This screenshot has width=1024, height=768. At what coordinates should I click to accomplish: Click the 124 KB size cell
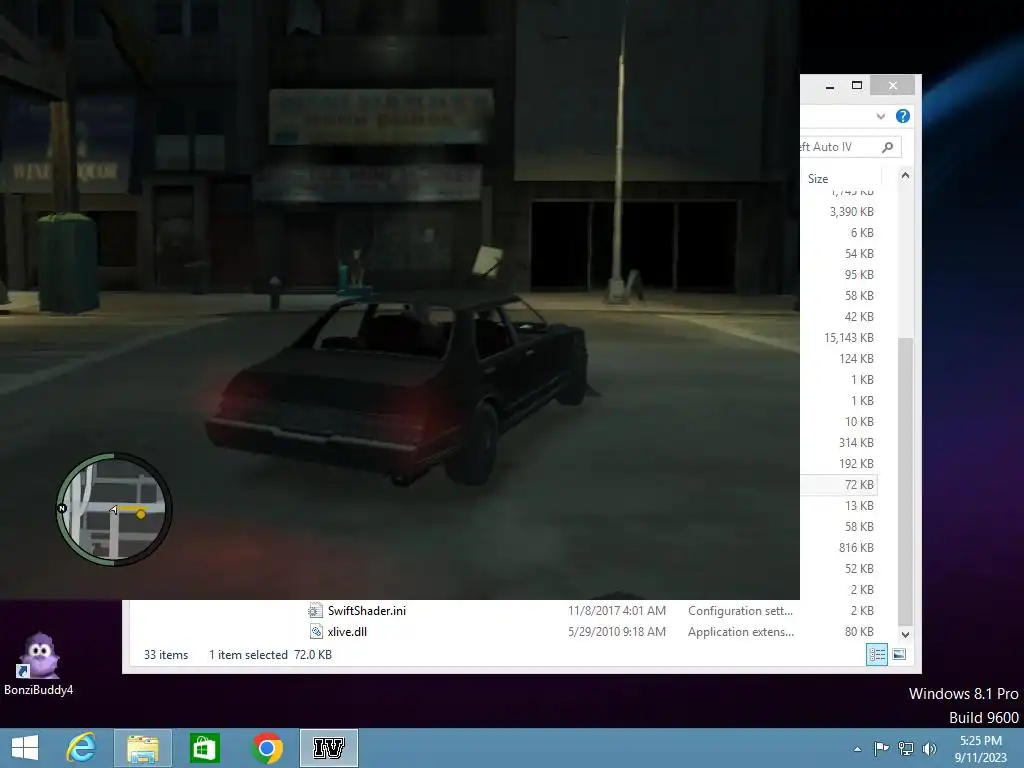tap(856, 359)
